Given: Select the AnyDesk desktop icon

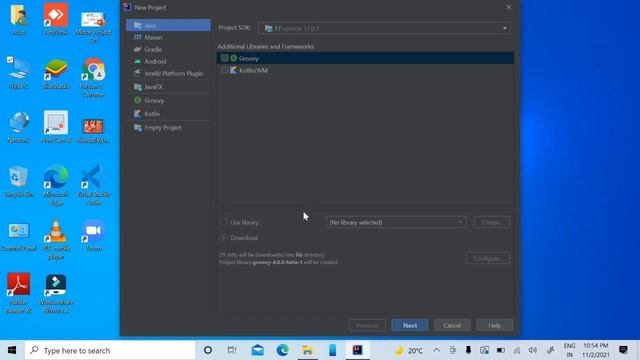Looking at the screenshot, I should point(56,19).
